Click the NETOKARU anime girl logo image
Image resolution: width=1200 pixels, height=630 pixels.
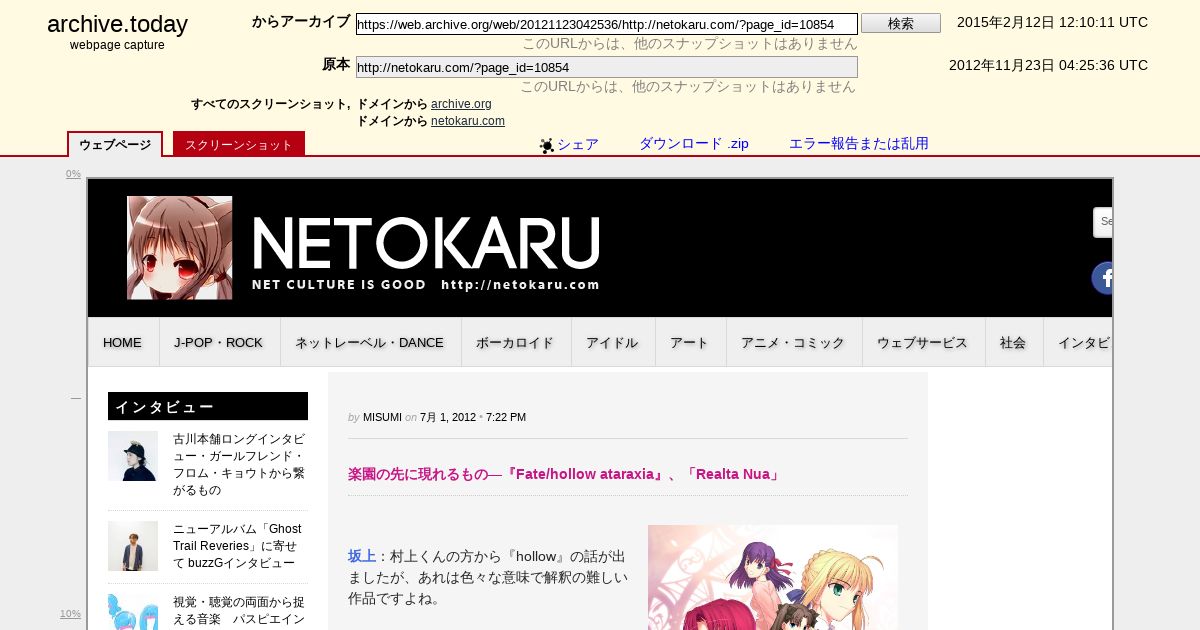click(180, 248)
